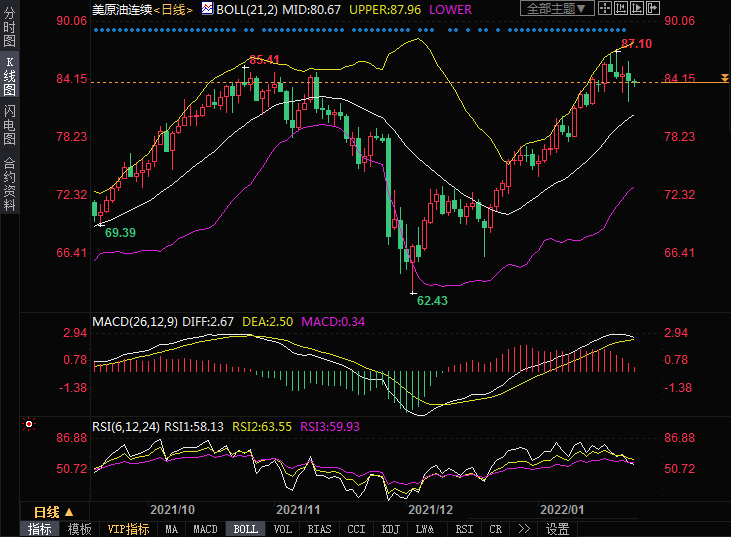
Task: Toggle the MACD indicator button
Action: [205, 529]
